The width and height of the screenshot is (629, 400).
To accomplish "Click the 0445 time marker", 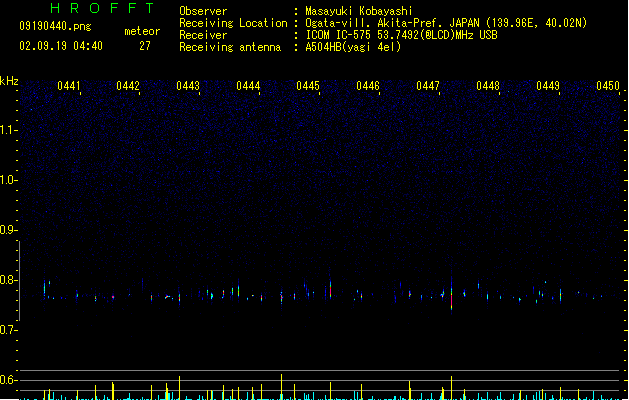I will [308, 86].
